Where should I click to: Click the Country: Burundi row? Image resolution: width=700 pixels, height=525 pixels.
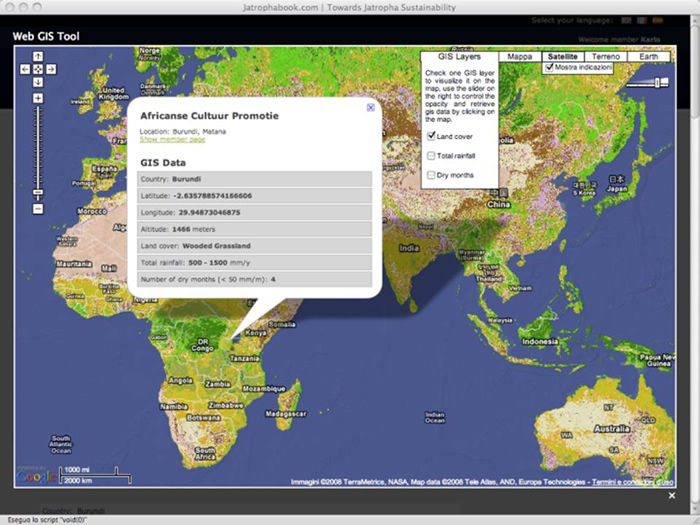coord(254,179)
